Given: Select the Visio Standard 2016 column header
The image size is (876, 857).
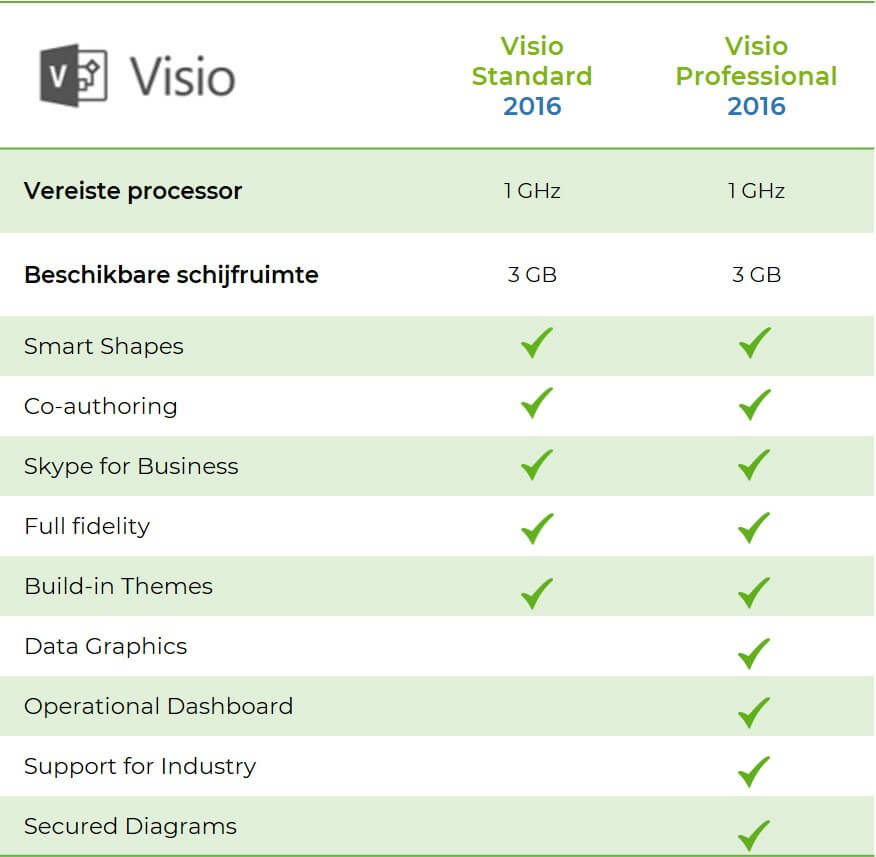Looking at the screenshot, I should pyautogui.click(x=532, y=76).
